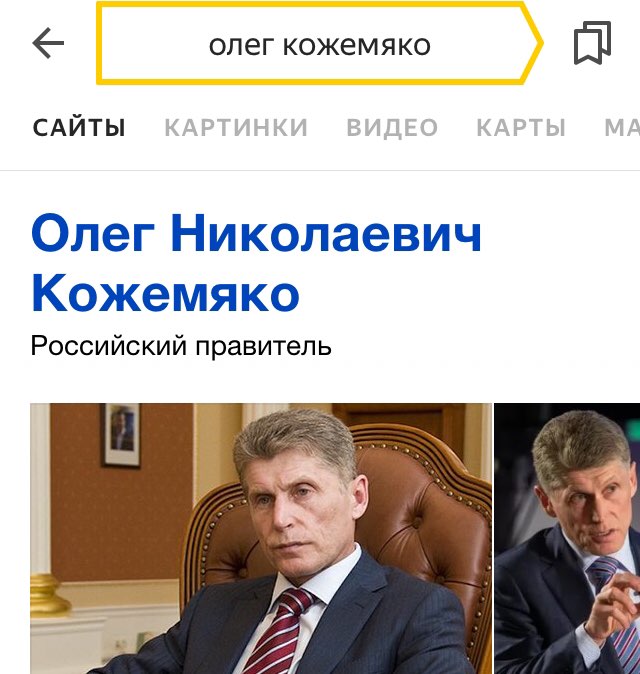
Task: Tap the yellow arrow tip of search box
Action: [533, 43]
